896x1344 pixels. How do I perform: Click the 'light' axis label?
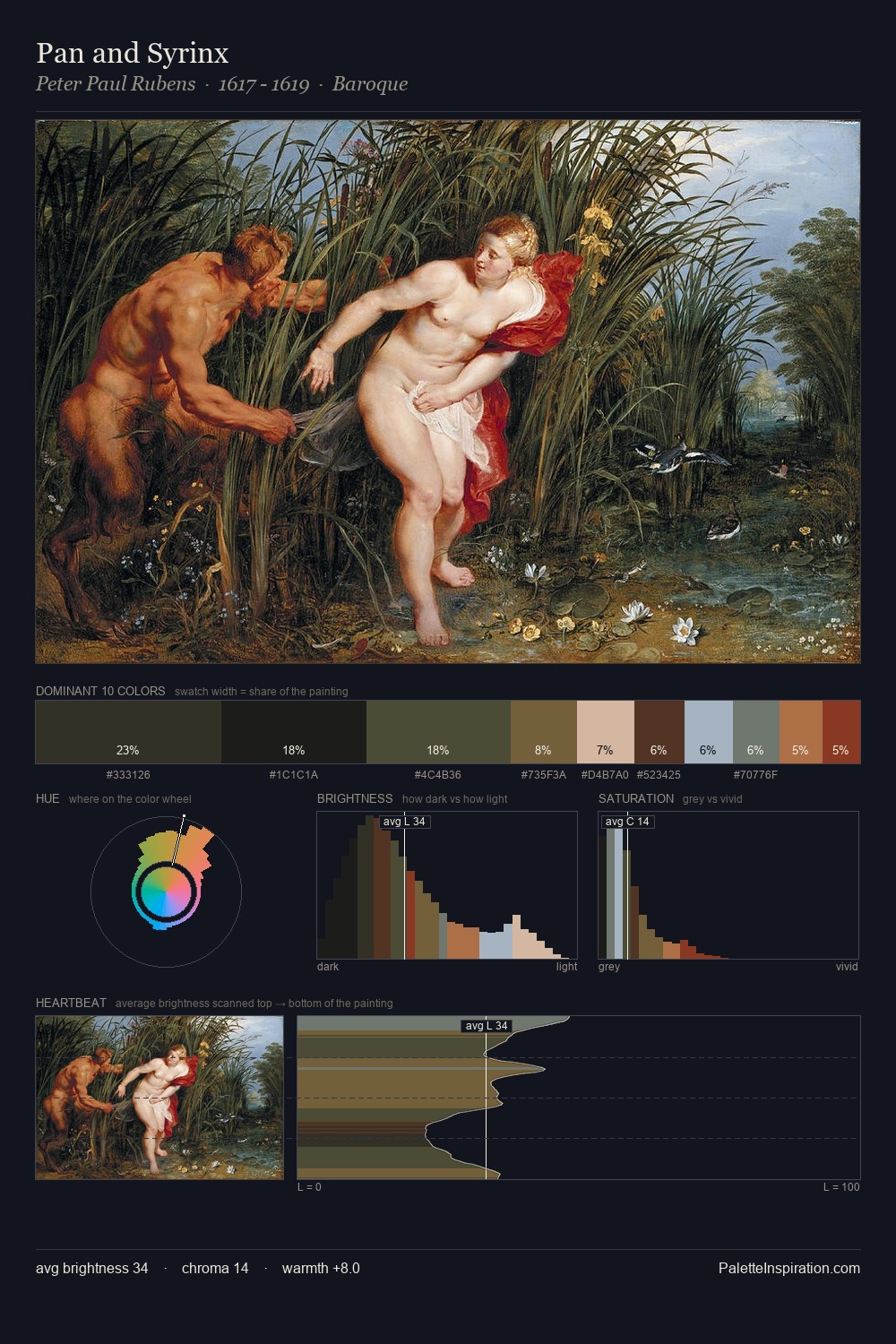click(567, 967)
